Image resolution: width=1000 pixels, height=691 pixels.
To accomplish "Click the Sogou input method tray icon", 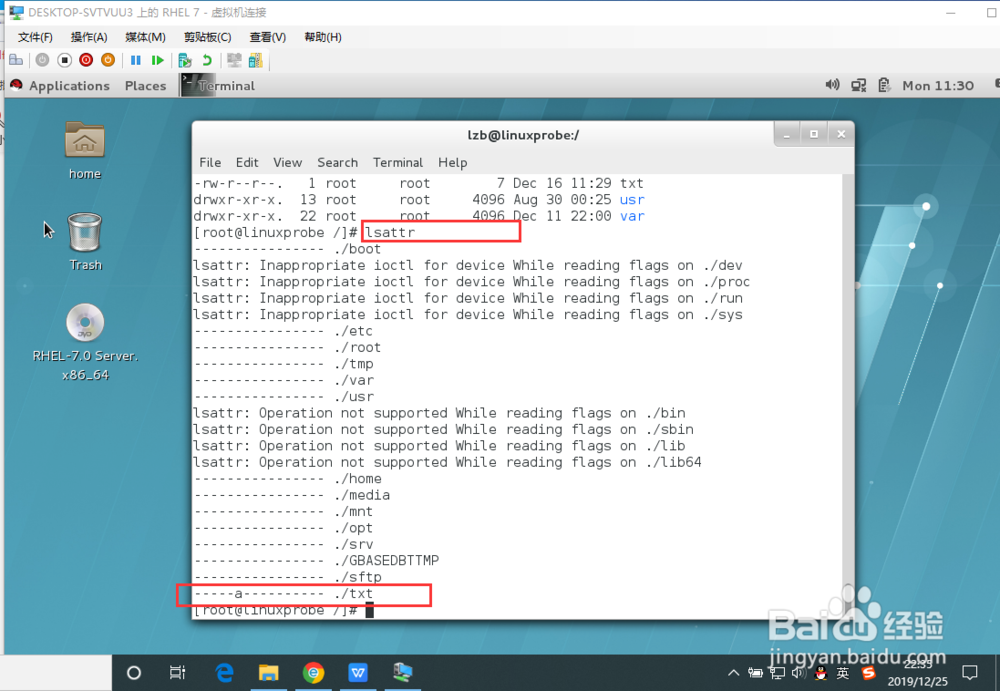I will coord(868,672).
